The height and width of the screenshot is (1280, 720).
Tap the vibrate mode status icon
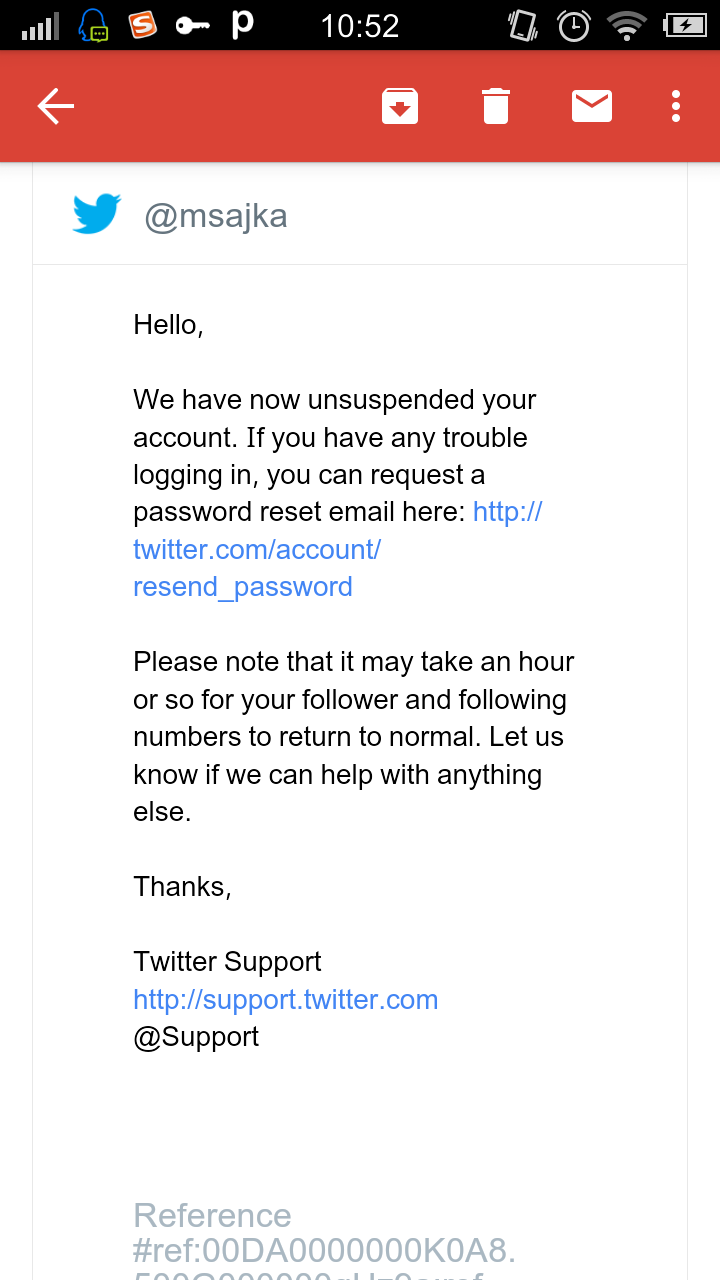click(523, 26)
